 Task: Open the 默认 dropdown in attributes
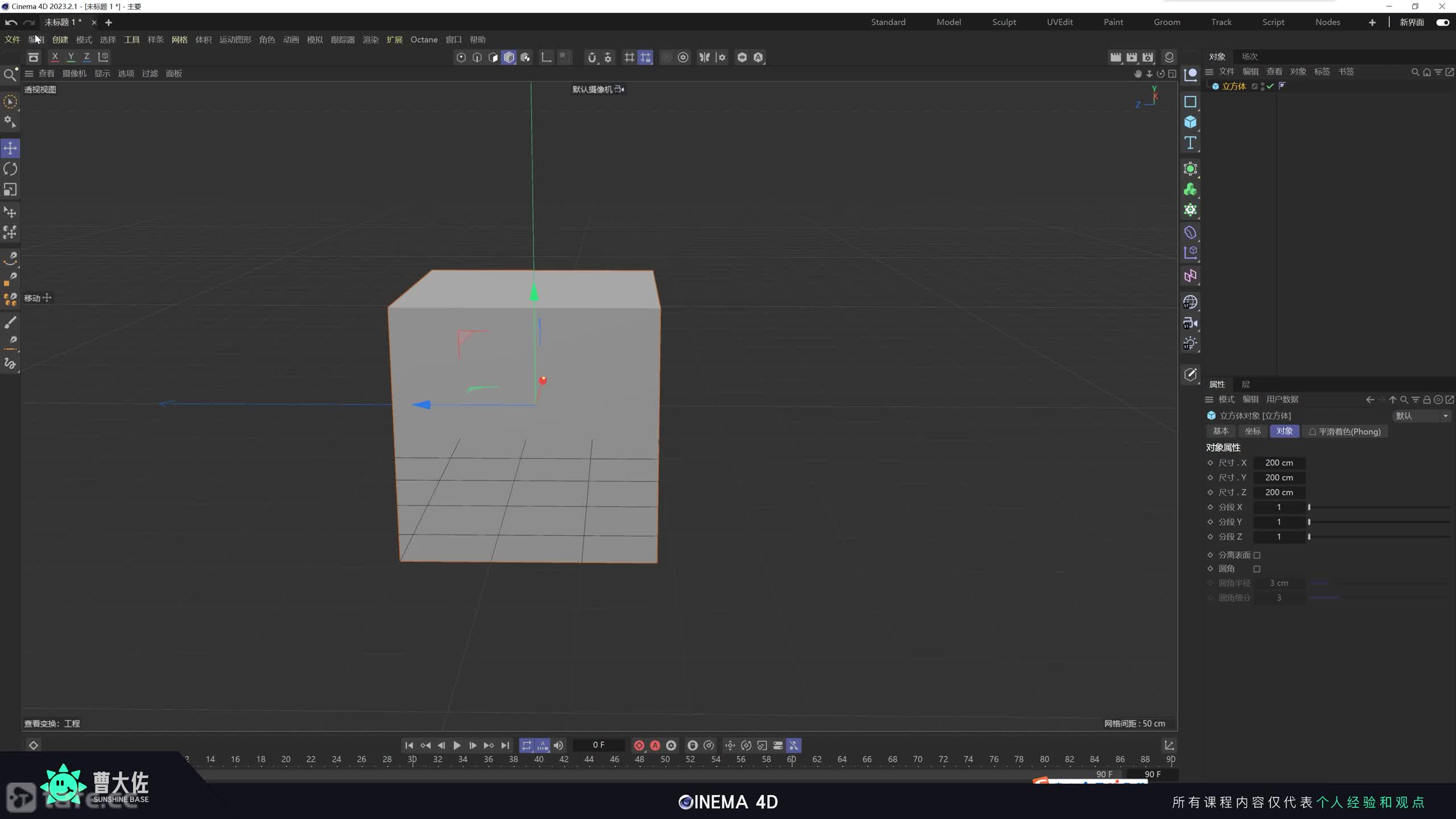[x=1421, y=416]
